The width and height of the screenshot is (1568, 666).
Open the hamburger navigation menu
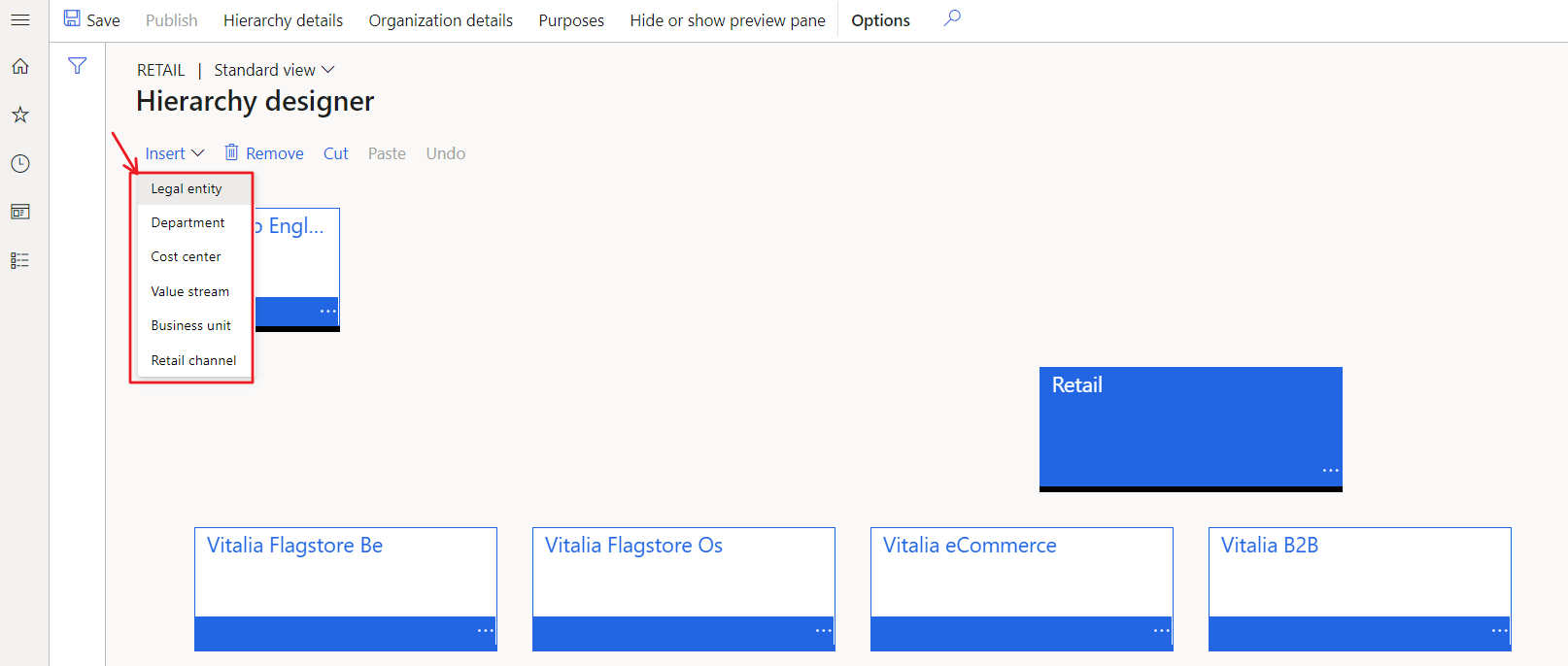(19, 19)
